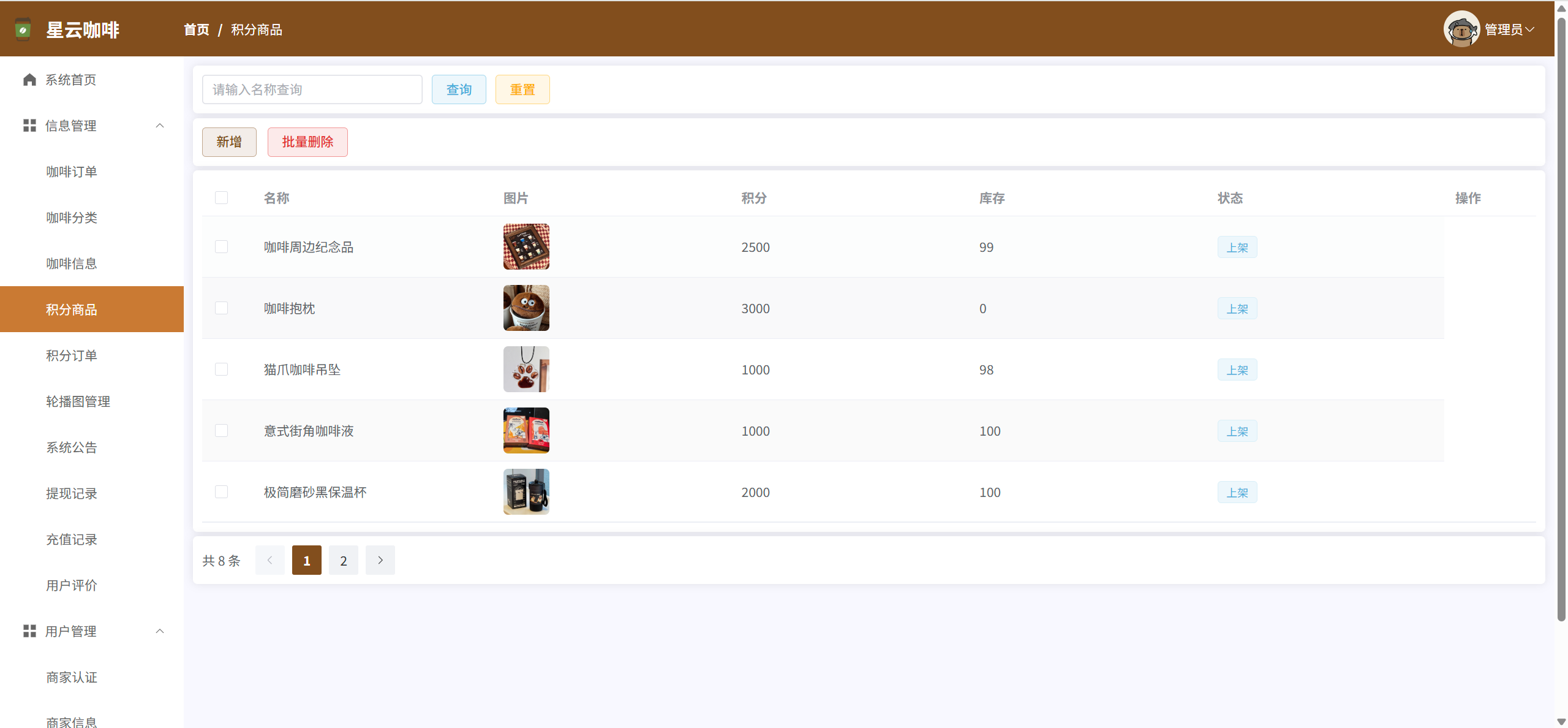1568x728 pixels.
Task: Check the box for 咖啡周边纪念品
Action: coord(221,247)
